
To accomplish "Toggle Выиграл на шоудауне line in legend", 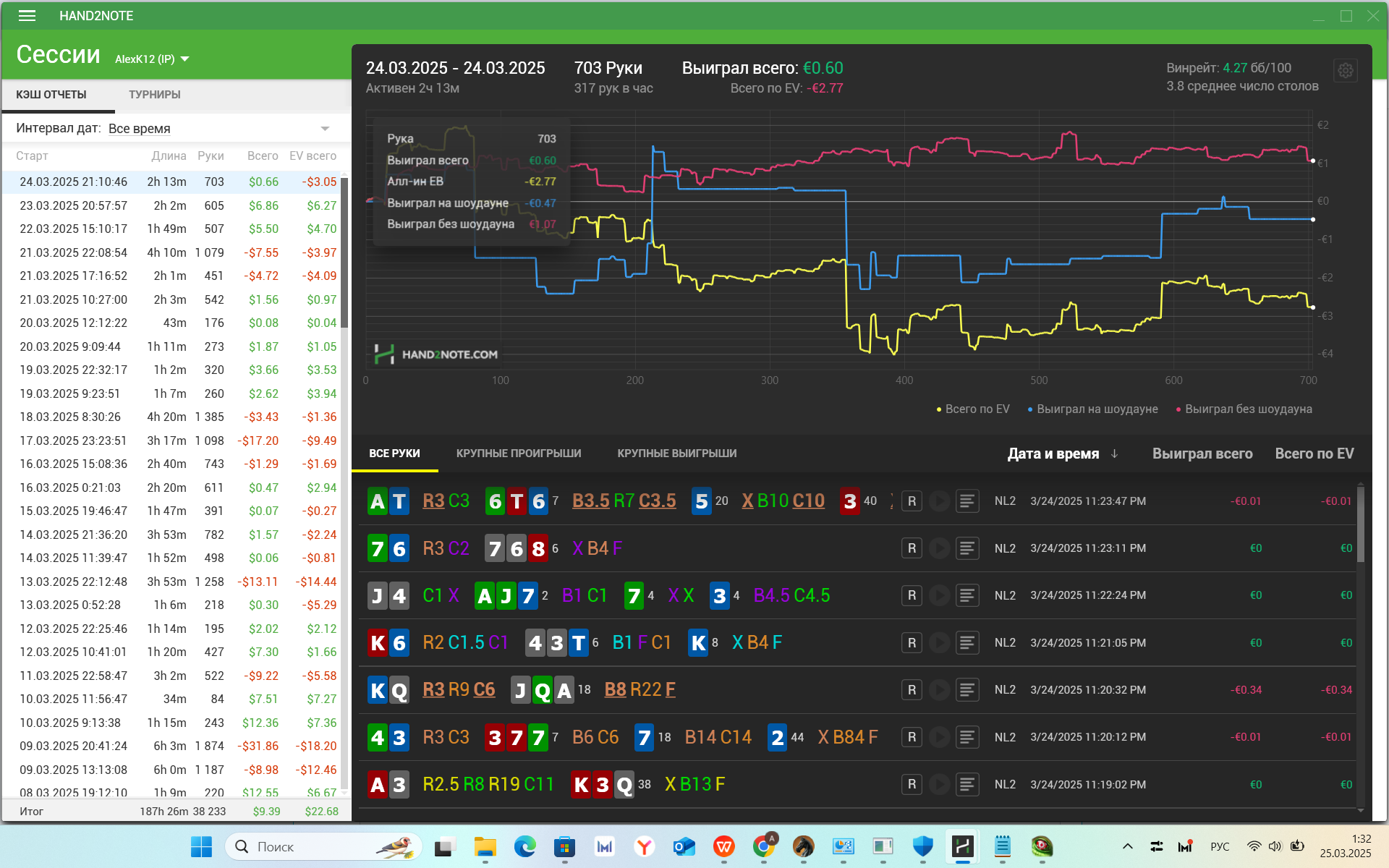I will point(1092,409).
